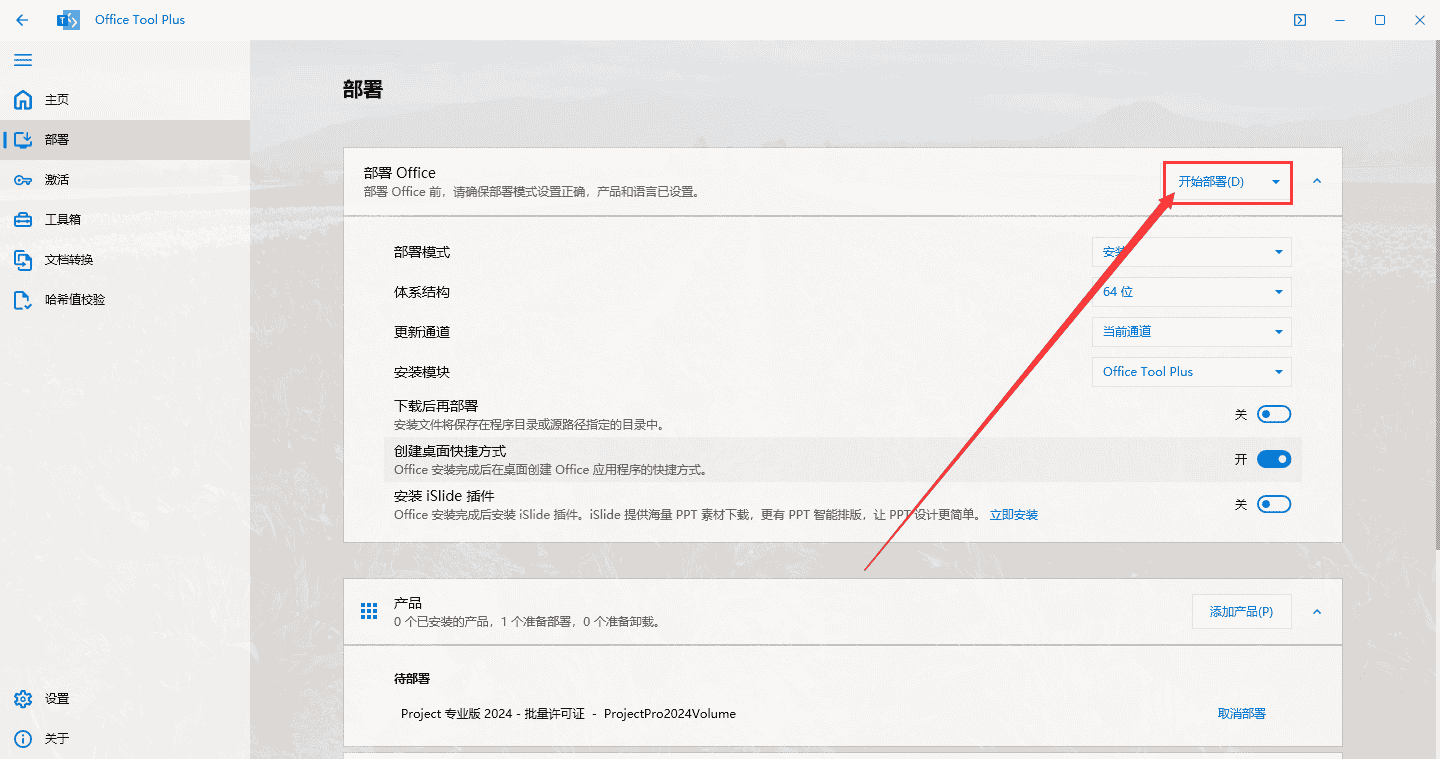The height and width of the screenshot is (759, 1440).
Task: Click the info icon beside 关于
Action: [22, 739]
